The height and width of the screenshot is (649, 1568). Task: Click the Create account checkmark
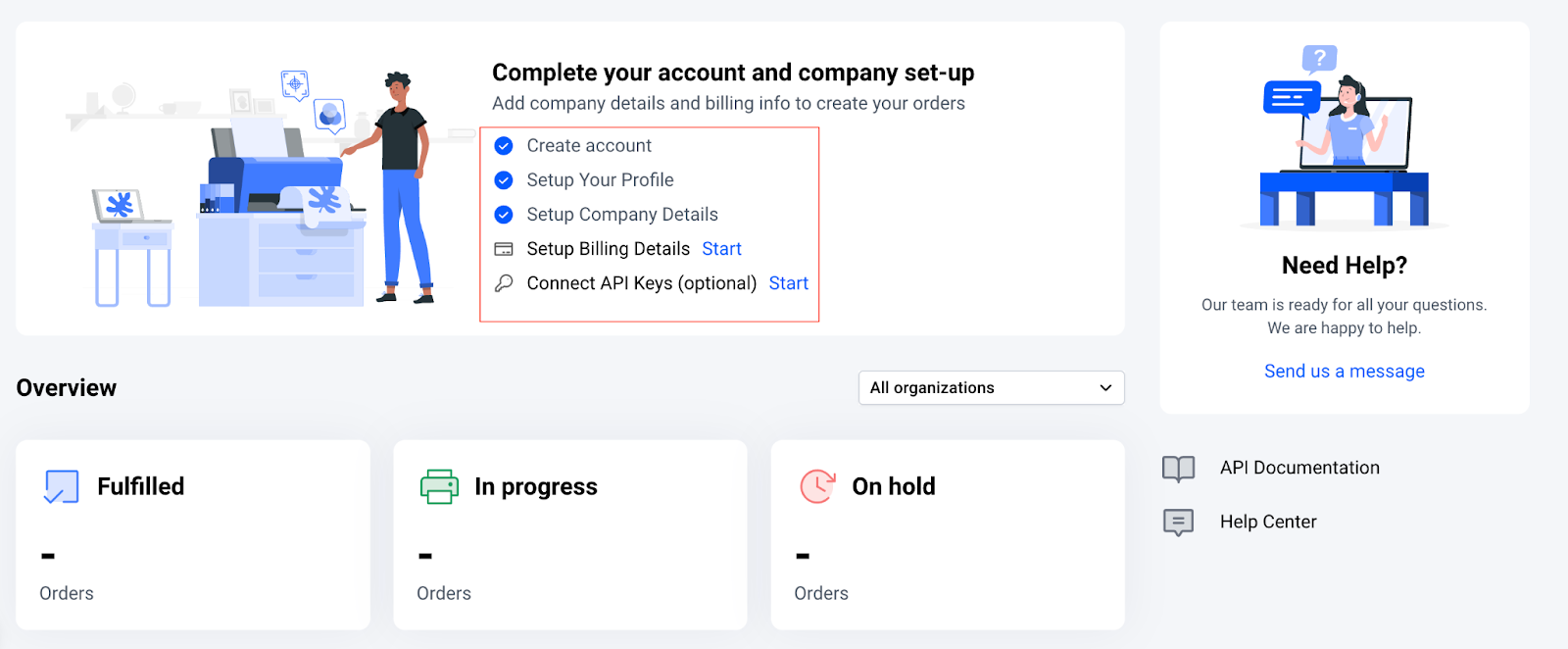tap(504, 146)
